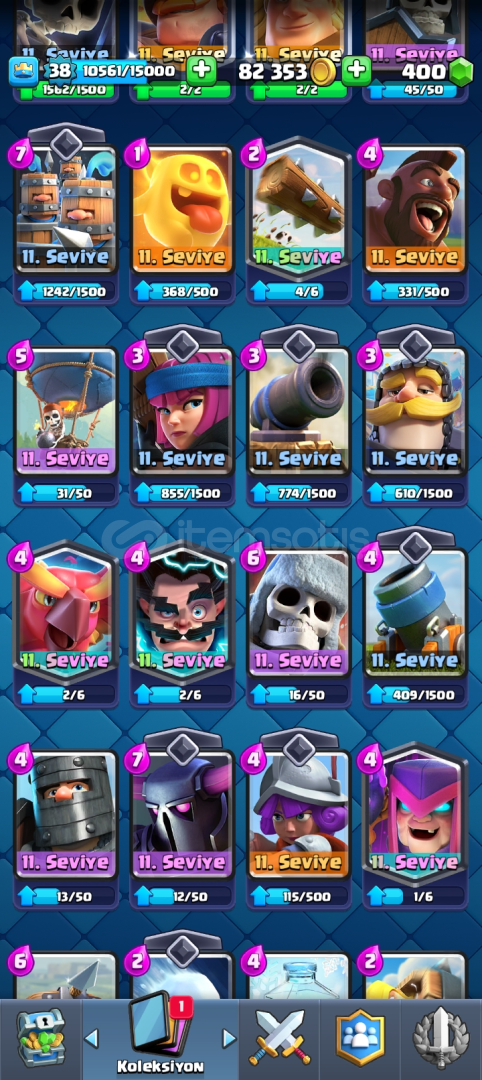Tap the gold coin icon
Image resolution: width=482 pixels, height=1080 pixels.
322,71
